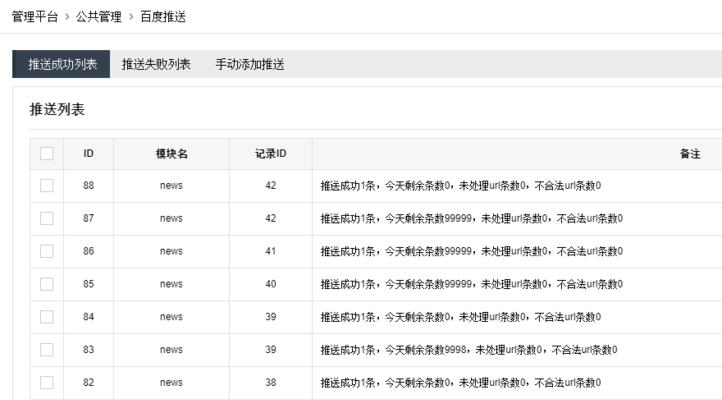Toggle the checkbox for row ID 82
Viewport: 722px width, 400px height.
coord(47,383)
